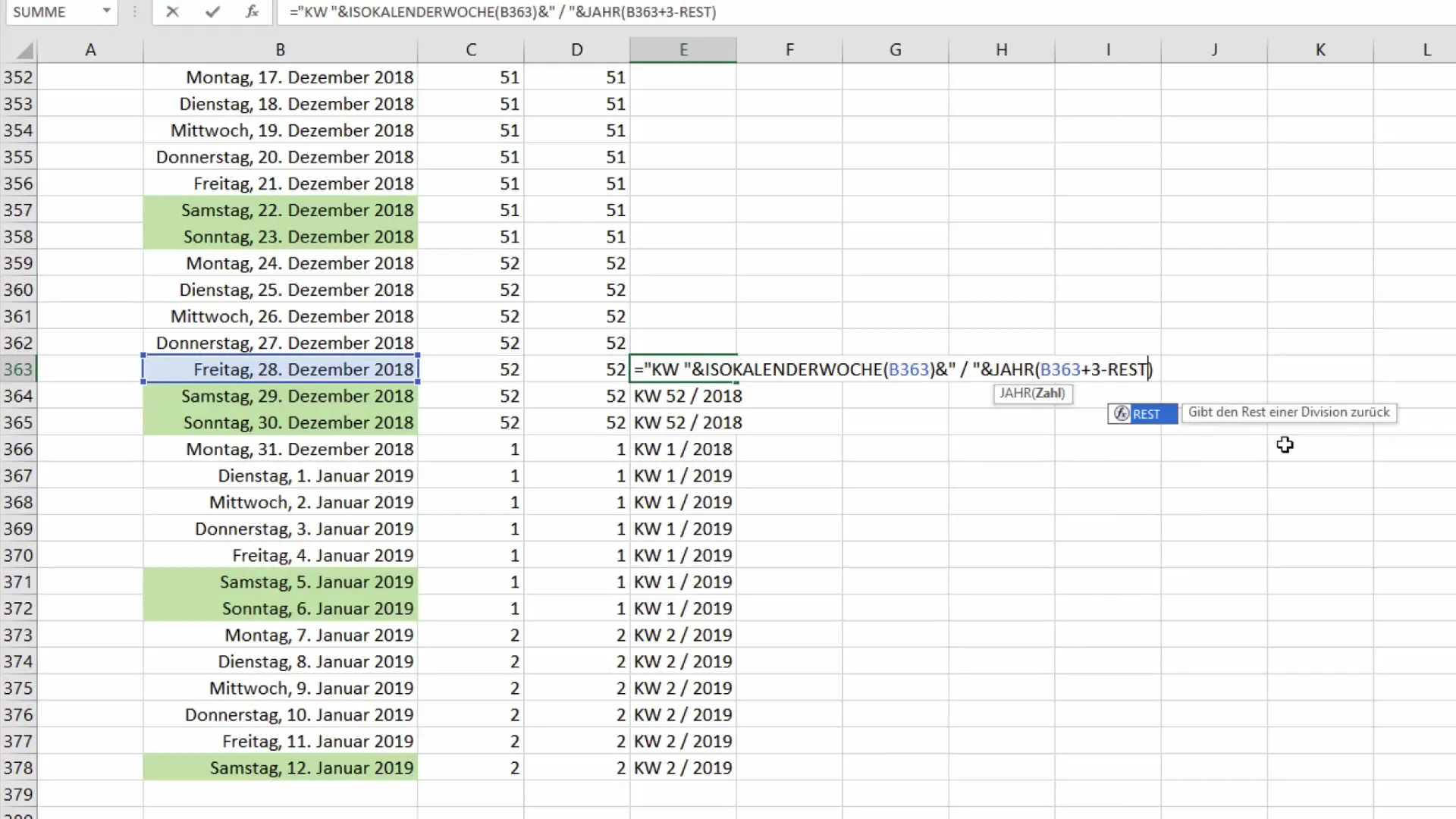Click 'KW 52 / 2018' in row 364
Image resolution: width=1456 pixels, height=819 pixels.
click(688, 396)
